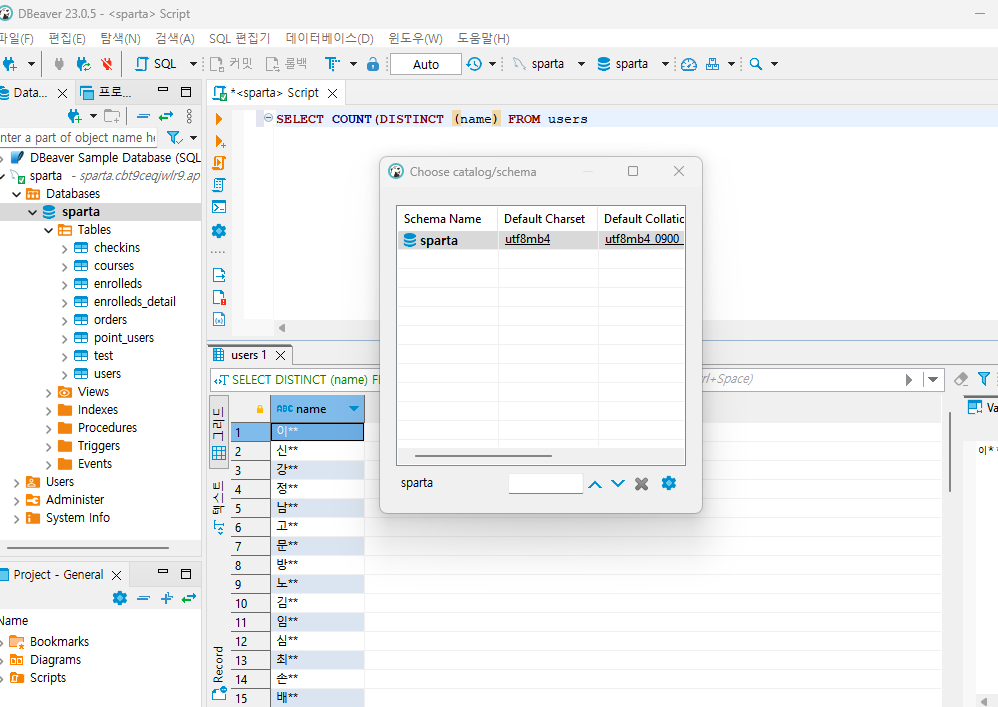This screenshot has width=998, height=707.
Task: Toggle the Record panel side tab
Action: coord(219,673)
